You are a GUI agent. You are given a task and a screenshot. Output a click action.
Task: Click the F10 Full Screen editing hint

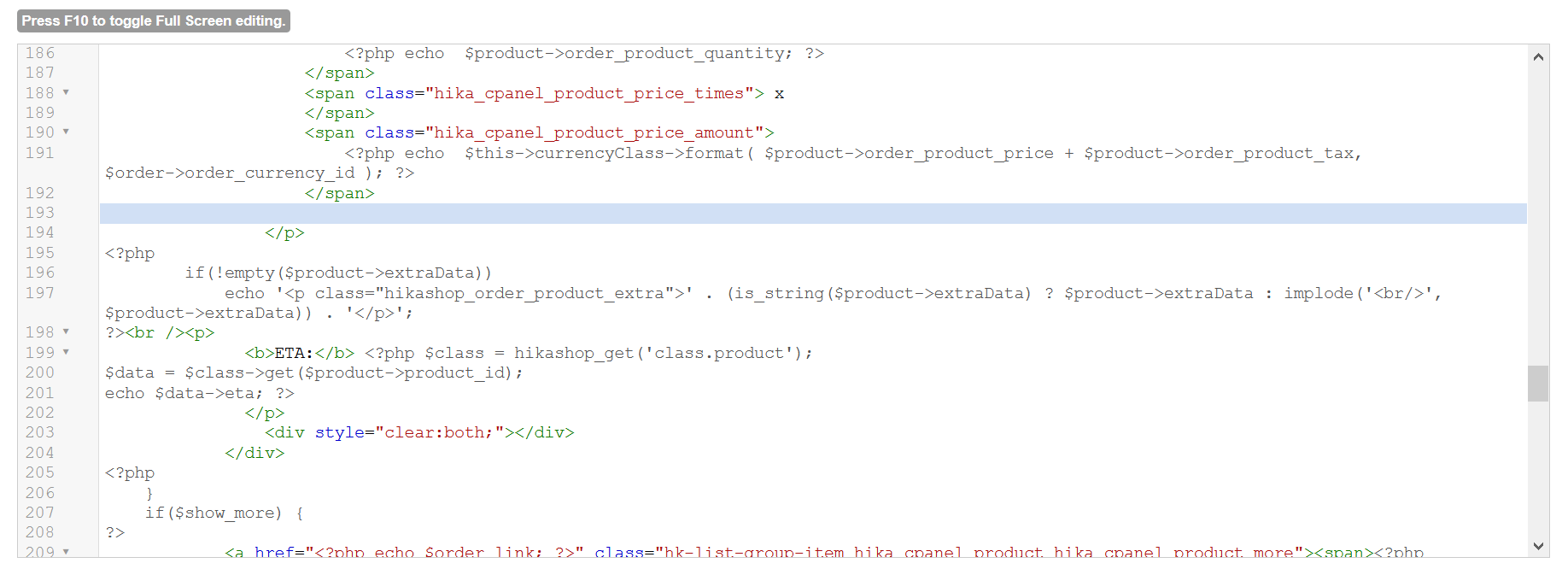[x=154, y=21]
